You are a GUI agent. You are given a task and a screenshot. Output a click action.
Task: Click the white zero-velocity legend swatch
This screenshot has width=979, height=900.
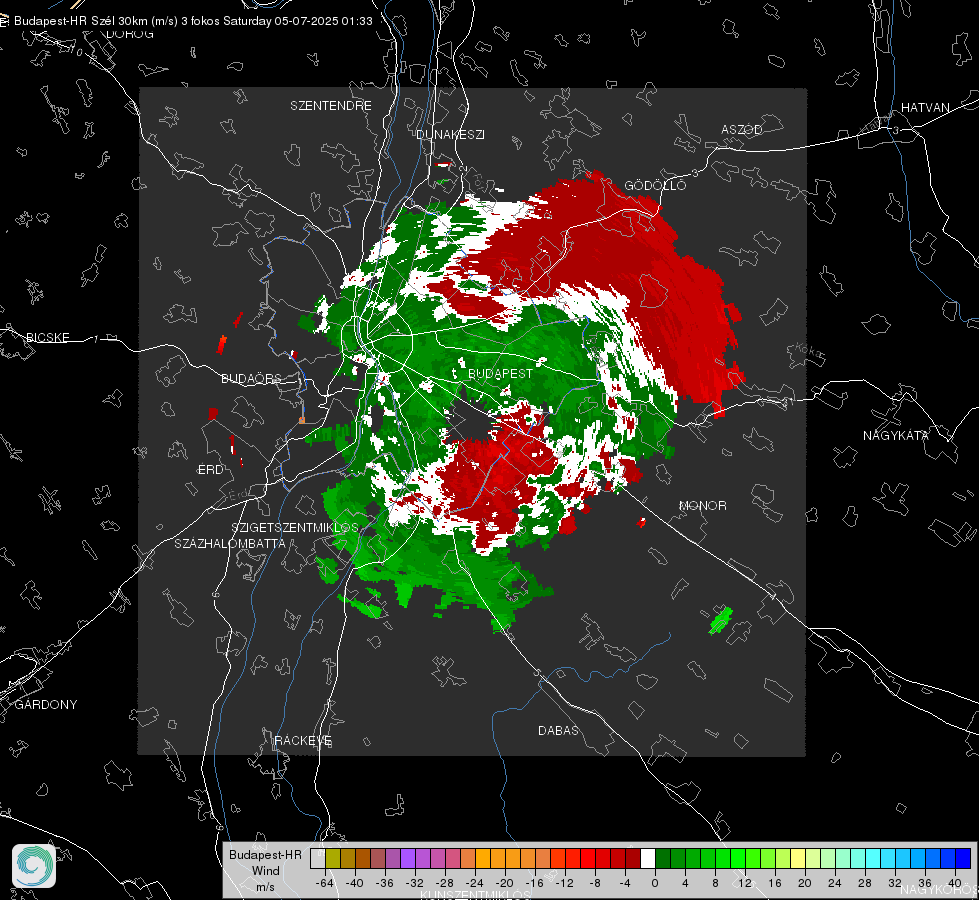(648, 859)
